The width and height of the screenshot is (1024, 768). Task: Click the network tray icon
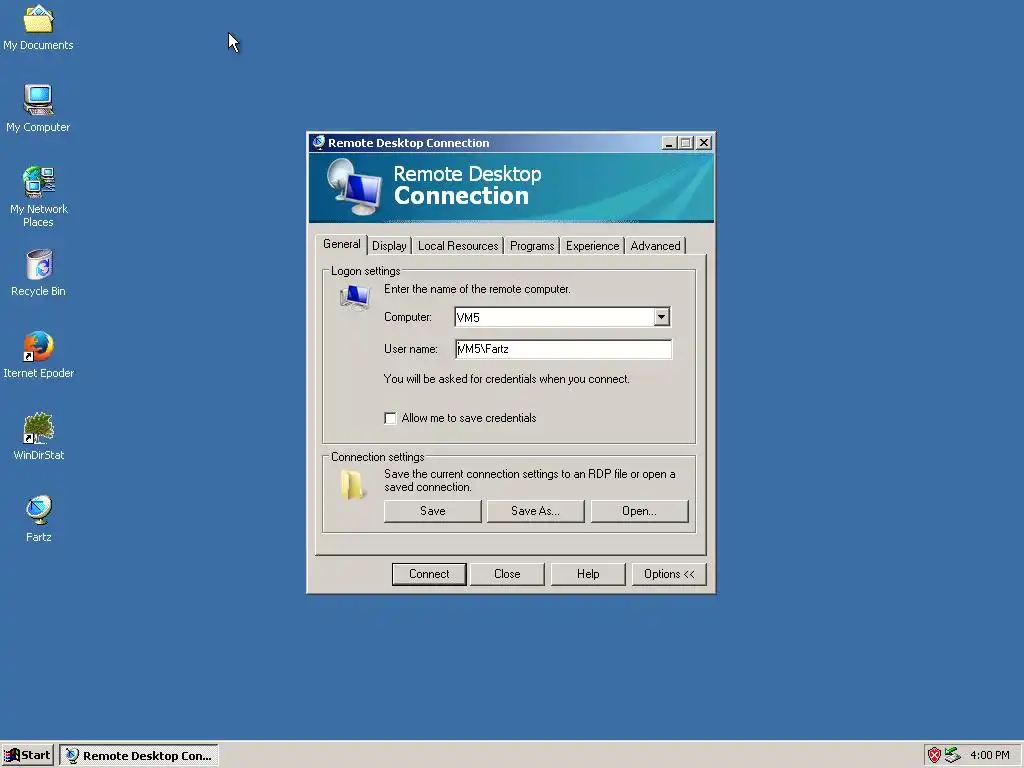pyautogui.click(x=952, y=755)
